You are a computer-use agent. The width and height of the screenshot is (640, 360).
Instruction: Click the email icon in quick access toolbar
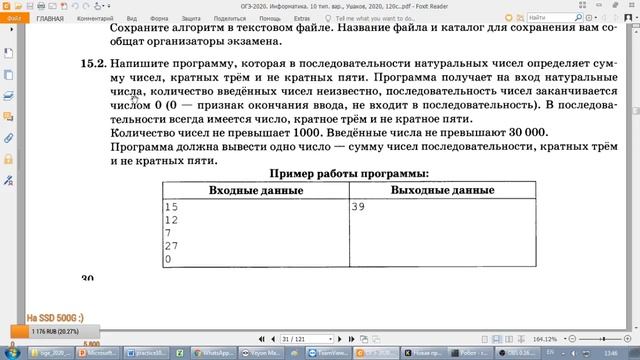pos(53,6)
